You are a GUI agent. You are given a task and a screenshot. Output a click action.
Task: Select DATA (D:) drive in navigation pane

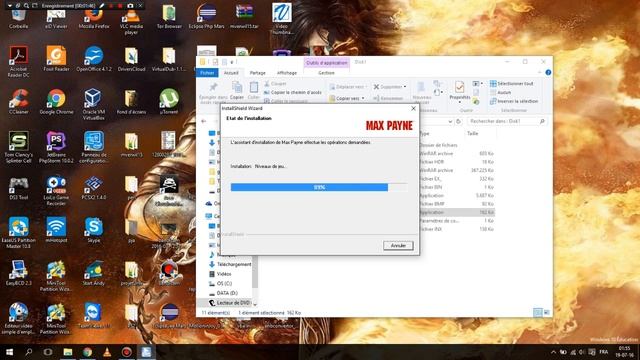click(x=223, y=293)
